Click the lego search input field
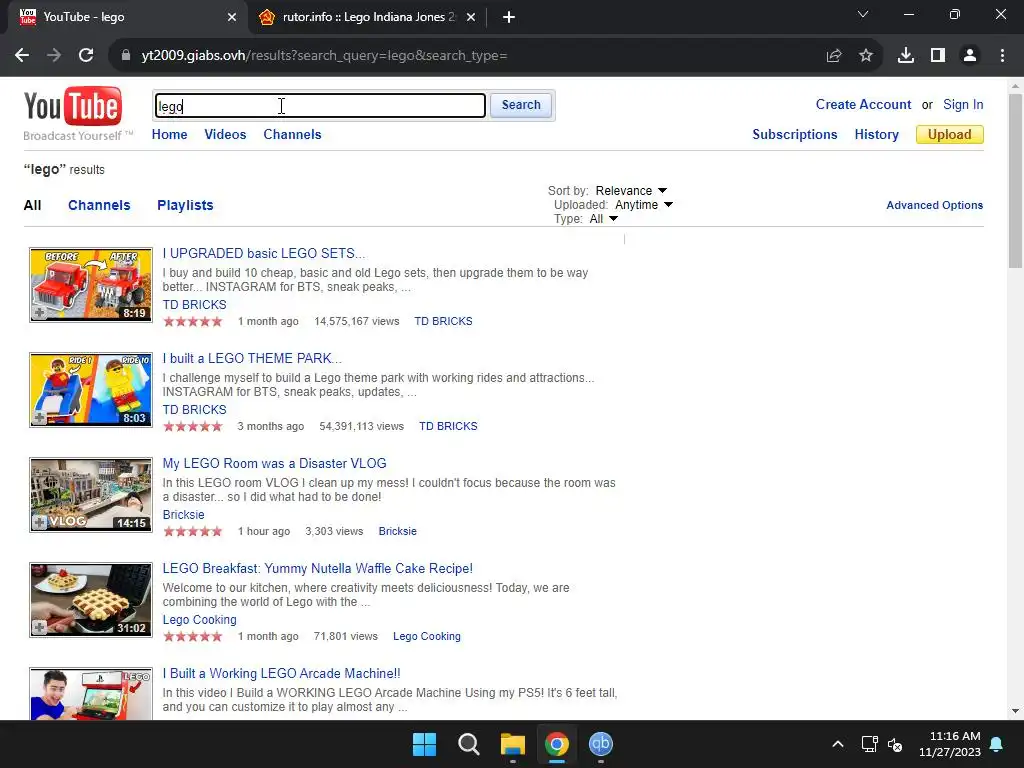1024x768 pixels. click(x=320, y=106)
